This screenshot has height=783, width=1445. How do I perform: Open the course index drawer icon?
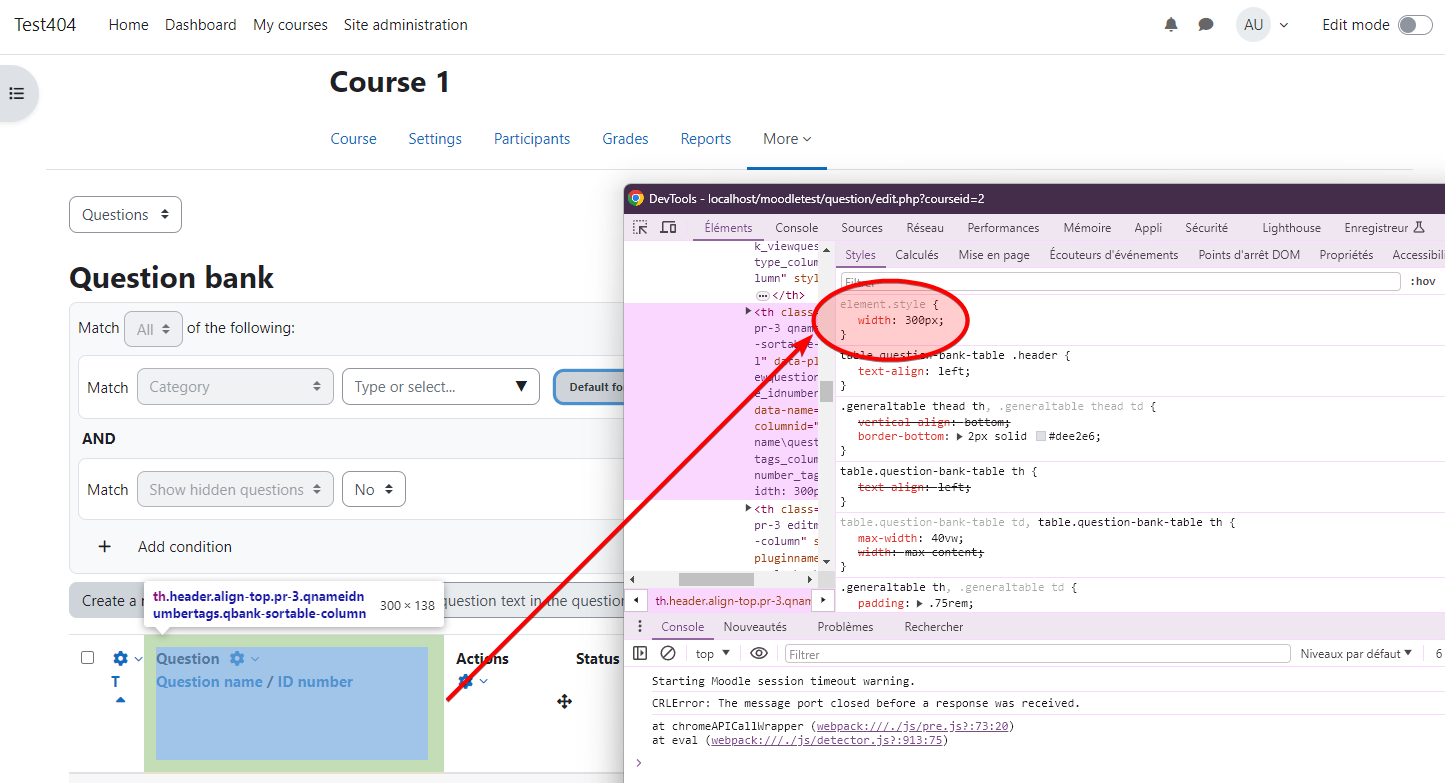pos(17,93)
